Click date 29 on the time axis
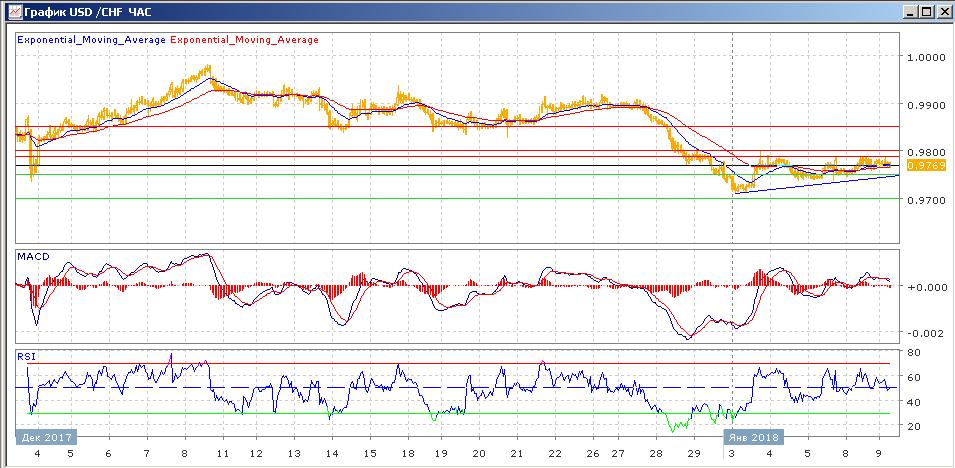Screen dimensions: 955x468 (694, 454)
